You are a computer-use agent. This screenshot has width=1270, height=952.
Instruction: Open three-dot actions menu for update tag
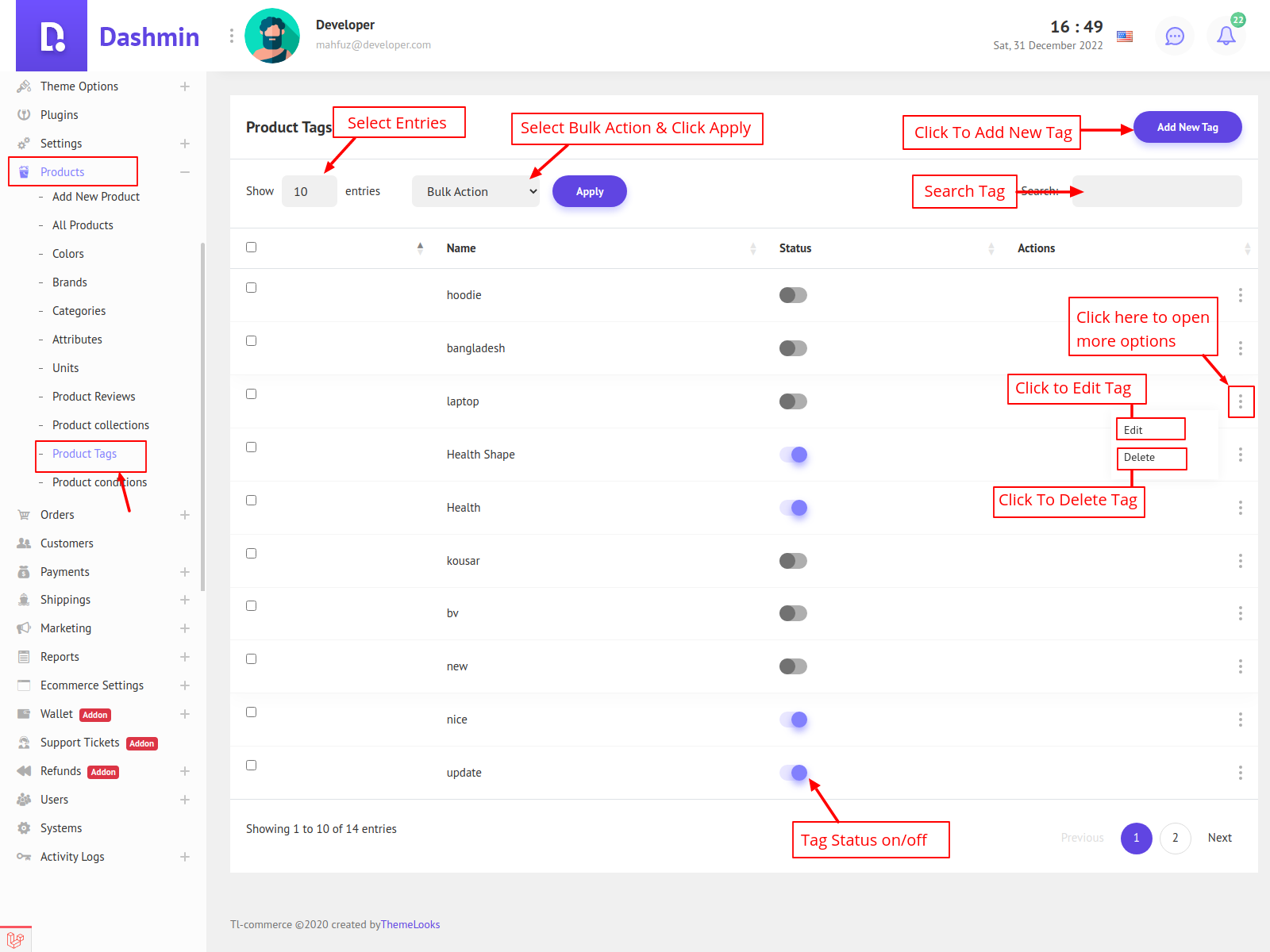pyautogui.click(x=1240, y=773)
